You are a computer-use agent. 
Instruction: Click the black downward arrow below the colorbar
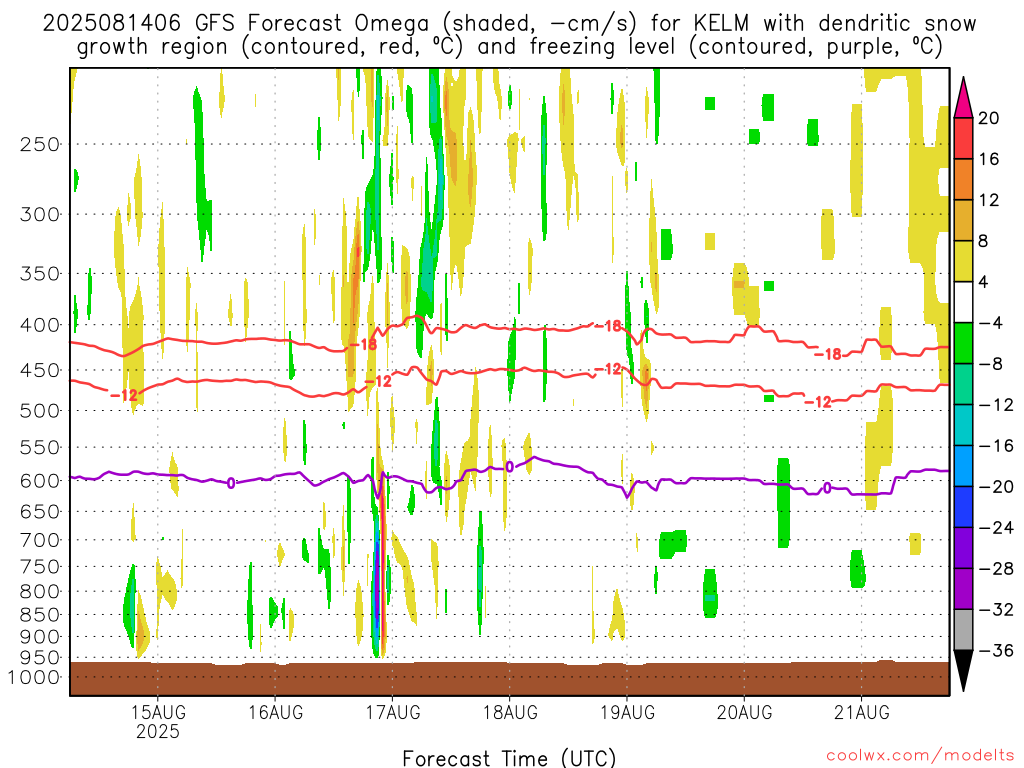pos(963,671)
